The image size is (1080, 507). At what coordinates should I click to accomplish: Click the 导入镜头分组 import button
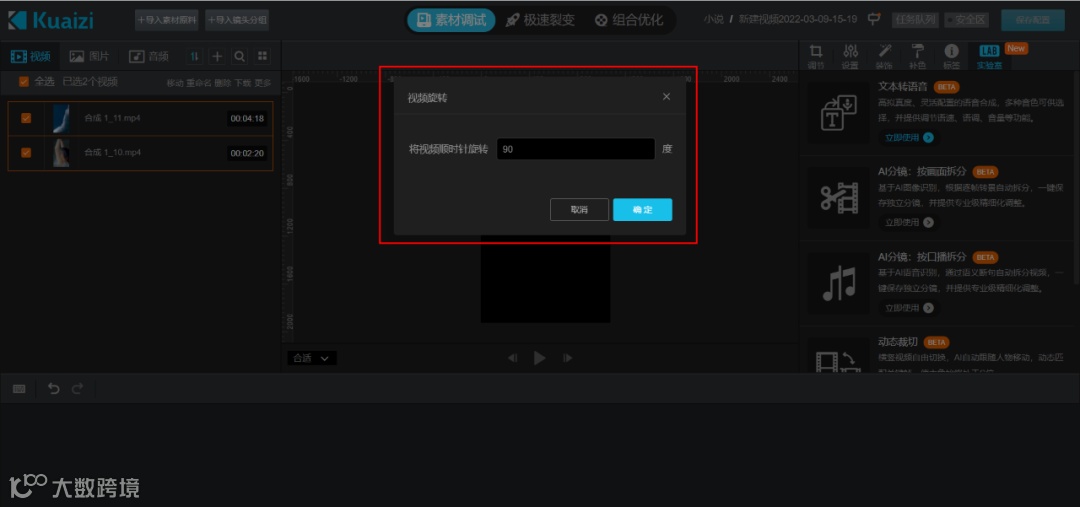point(237,20)
